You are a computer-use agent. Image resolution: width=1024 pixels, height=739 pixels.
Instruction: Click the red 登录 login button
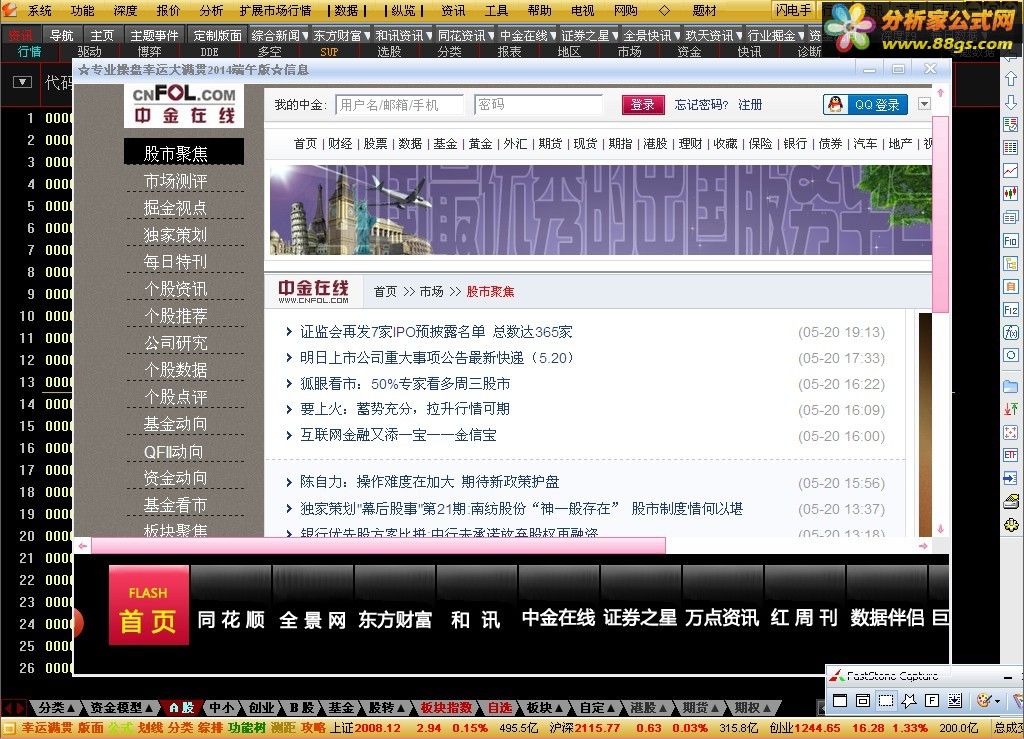(643, 104)
